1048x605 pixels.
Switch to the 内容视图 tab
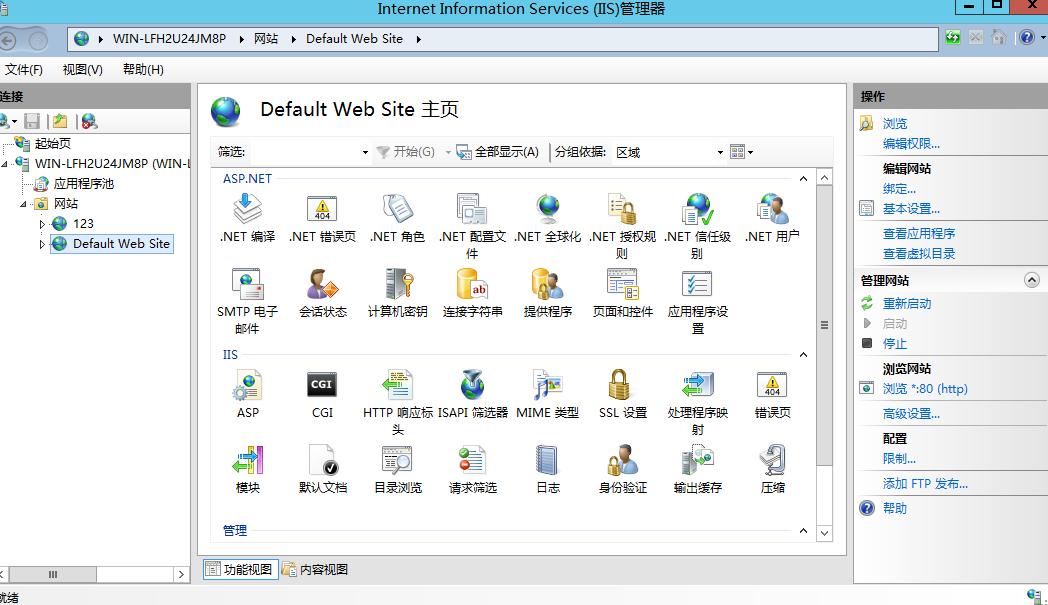pos(315,569)
